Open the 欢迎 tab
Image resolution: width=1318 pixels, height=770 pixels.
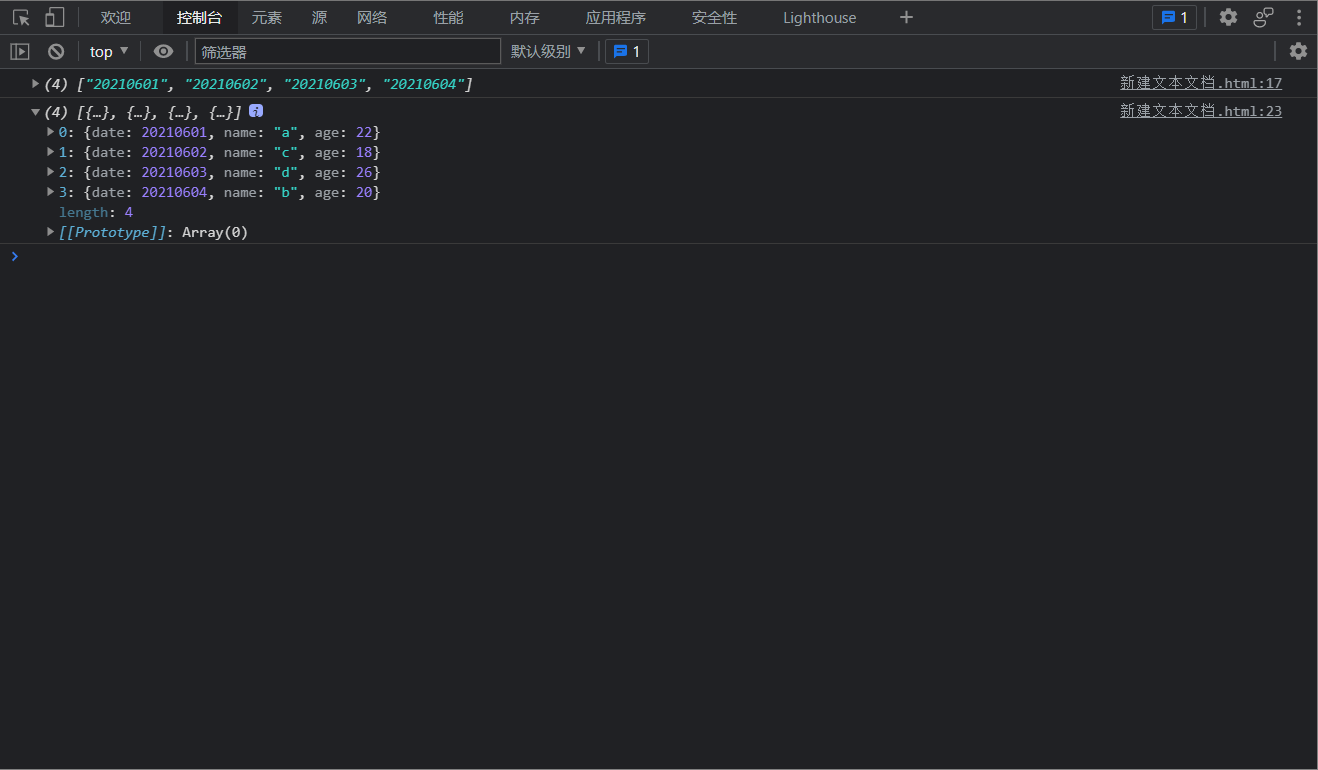coord(116,17)
